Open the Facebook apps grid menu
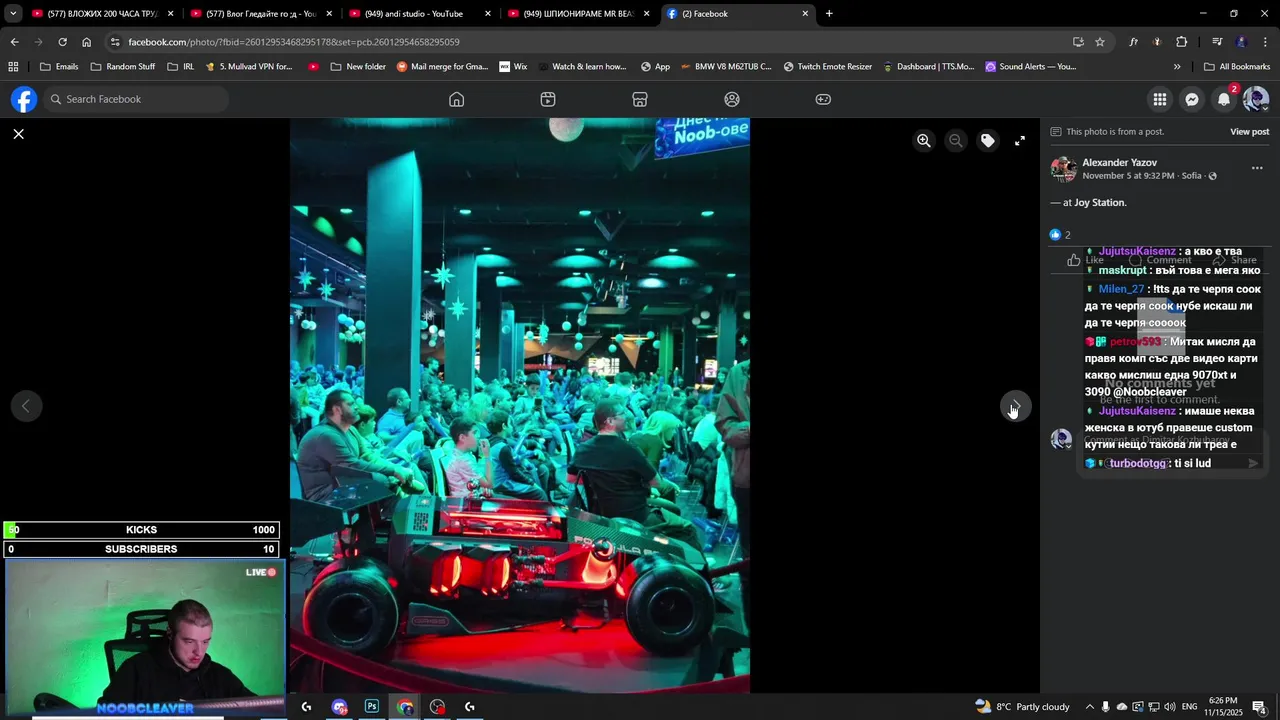1280x720 pixels. click(1160, 99)
